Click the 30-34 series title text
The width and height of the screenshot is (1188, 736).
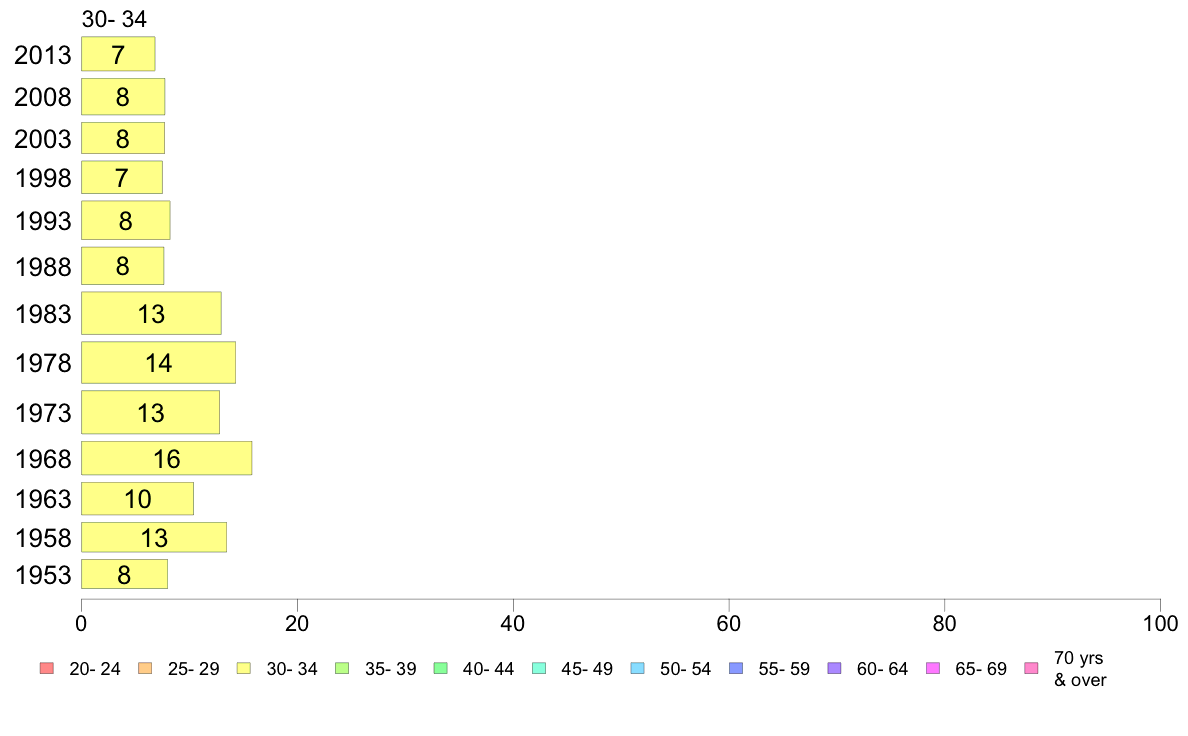[x=114, y=19]
